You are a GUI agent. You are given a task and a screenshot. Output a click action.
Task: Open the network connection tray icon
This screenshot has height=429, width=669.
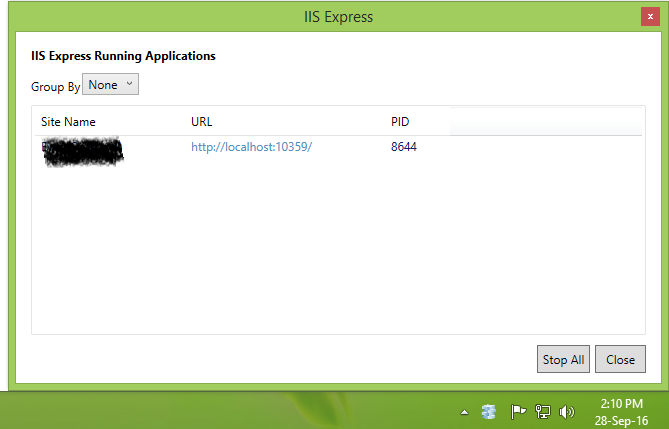pos(543,411)
